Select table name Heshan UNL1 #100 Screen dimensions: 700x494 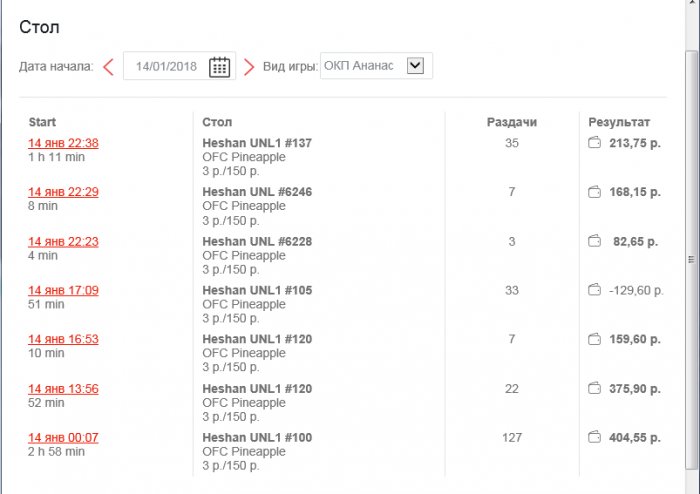[257, 437]
